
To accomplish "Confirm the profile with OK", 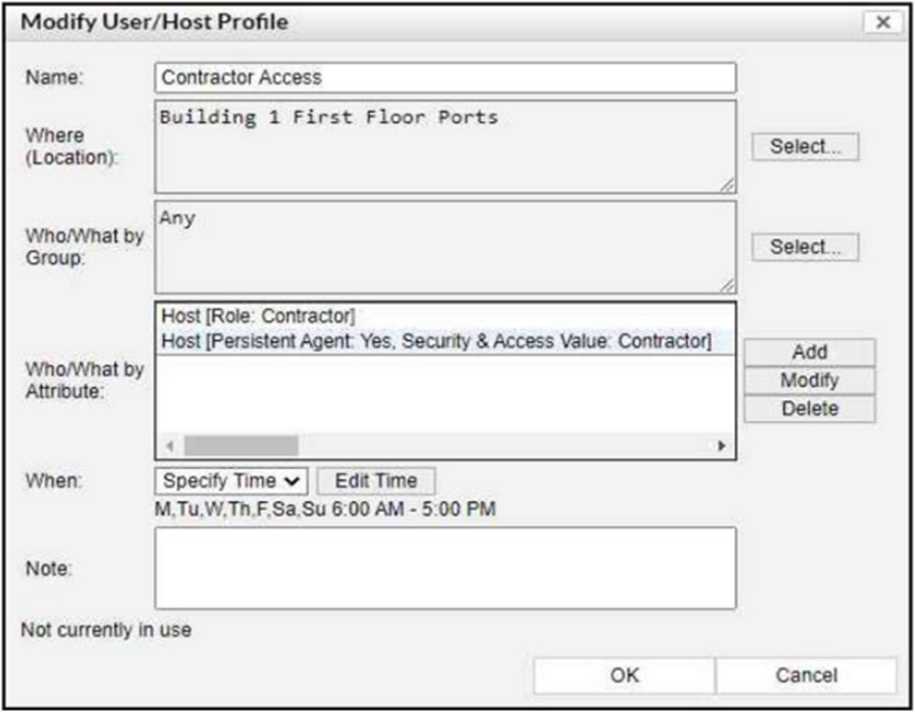I will click(x=624, y=675).
